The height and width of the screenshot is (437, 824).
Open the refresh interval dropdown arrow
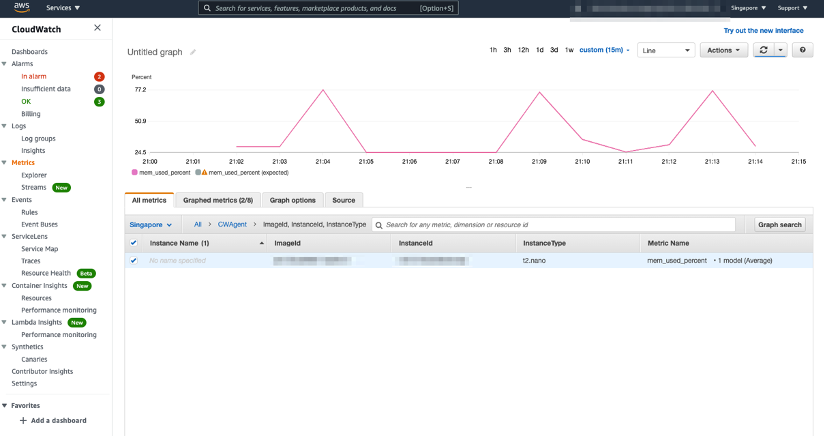pos(780,50)
